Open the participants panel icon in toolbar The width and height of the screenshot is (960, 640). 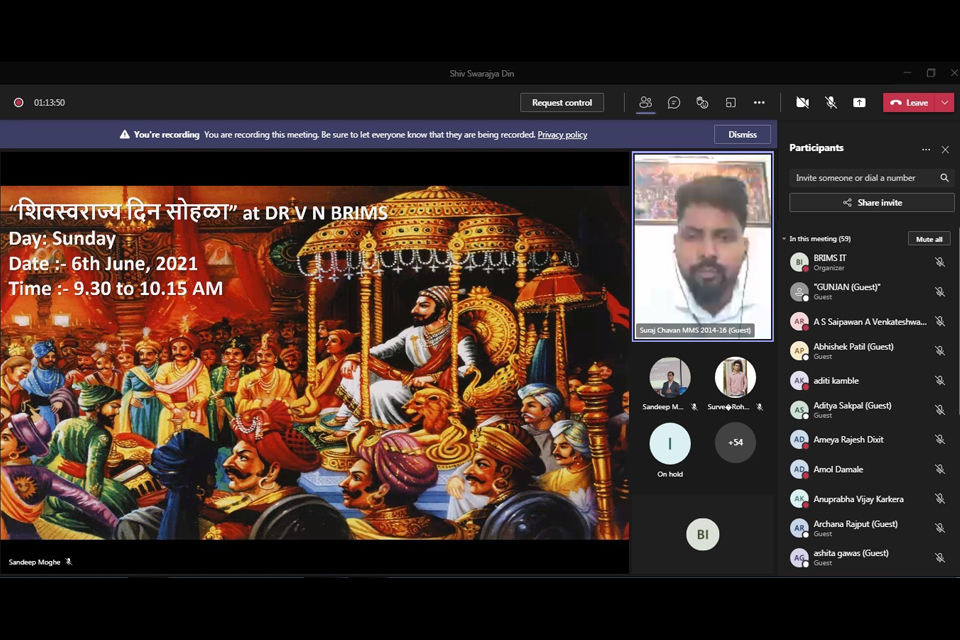point(645,102)
